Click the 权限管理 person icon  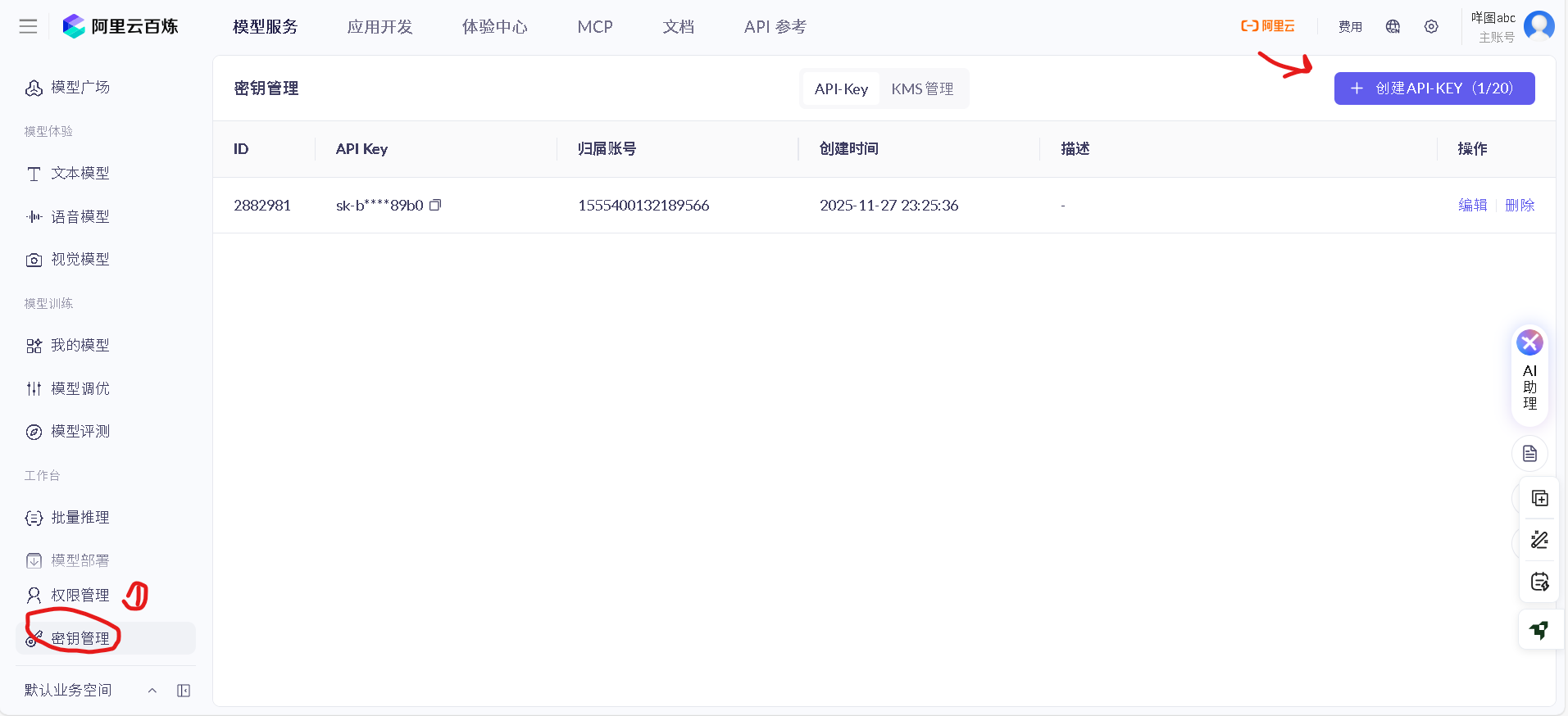pos(34,596)
